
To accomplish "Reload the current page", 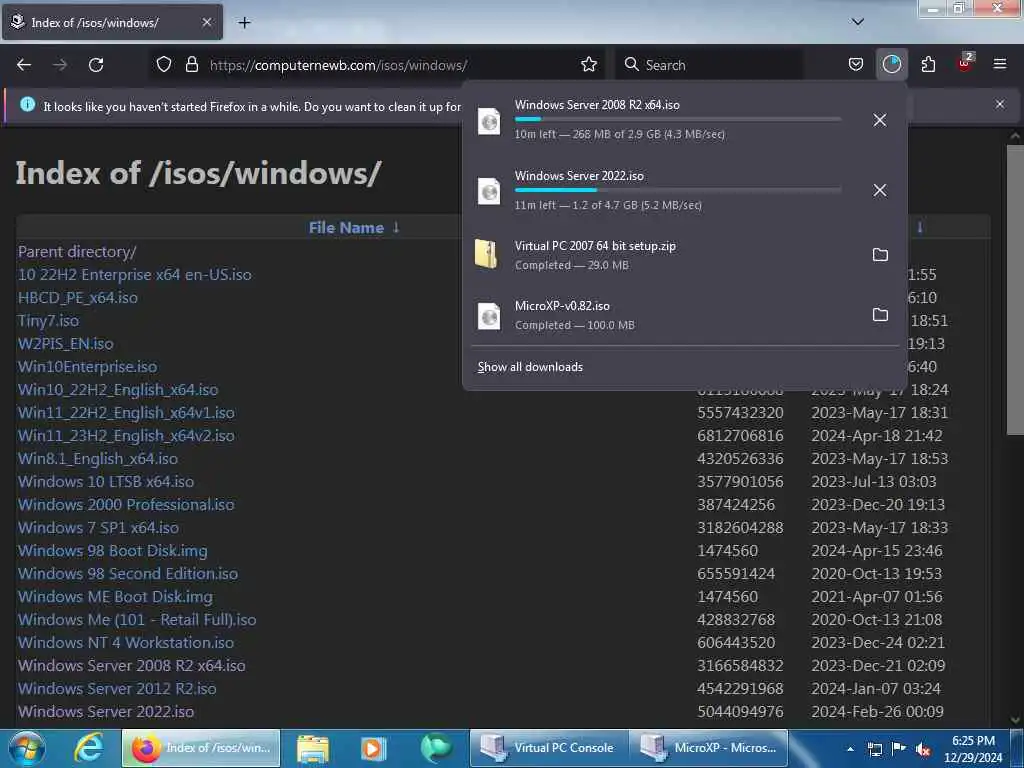I will (96, 65).
